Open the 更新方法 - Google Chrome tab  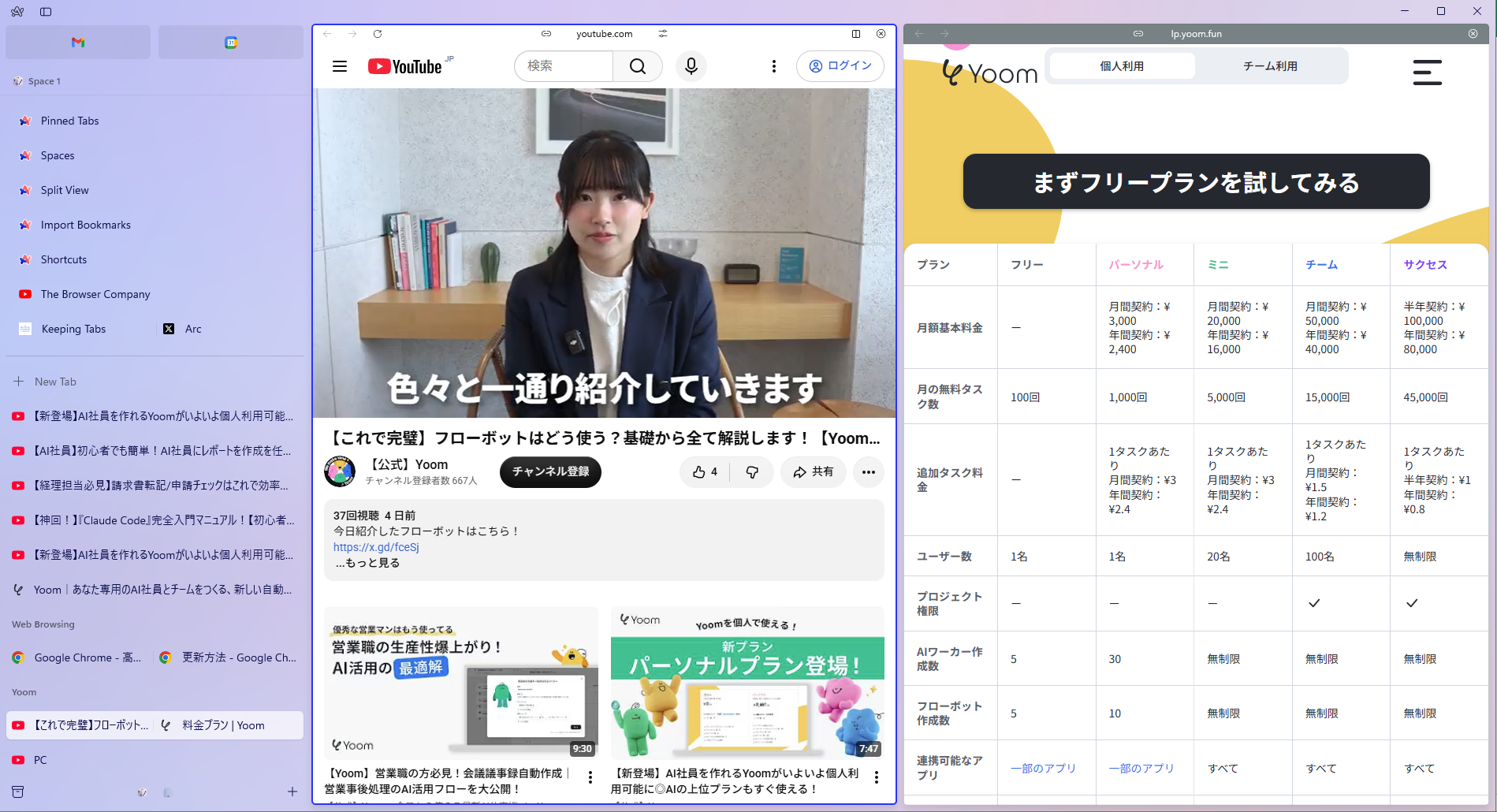[x=229, y=657]
